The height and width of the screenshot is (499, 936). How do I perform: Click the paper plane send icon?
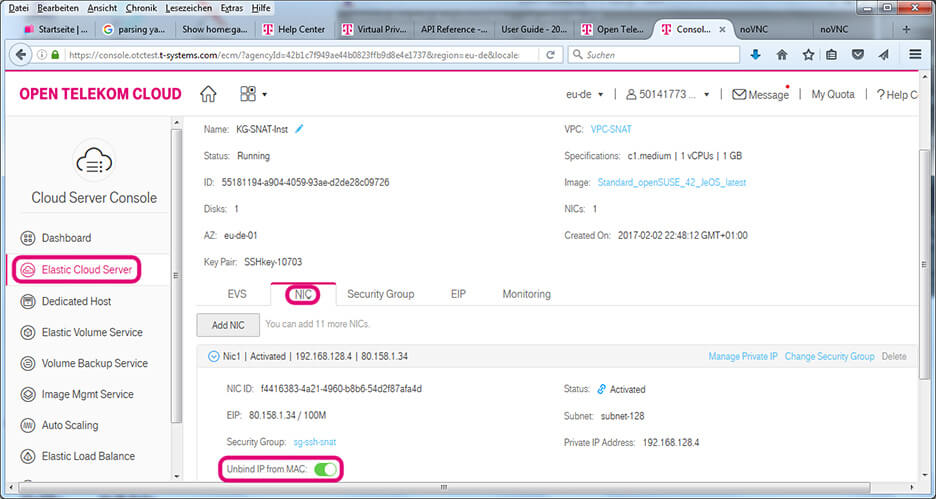884,54
